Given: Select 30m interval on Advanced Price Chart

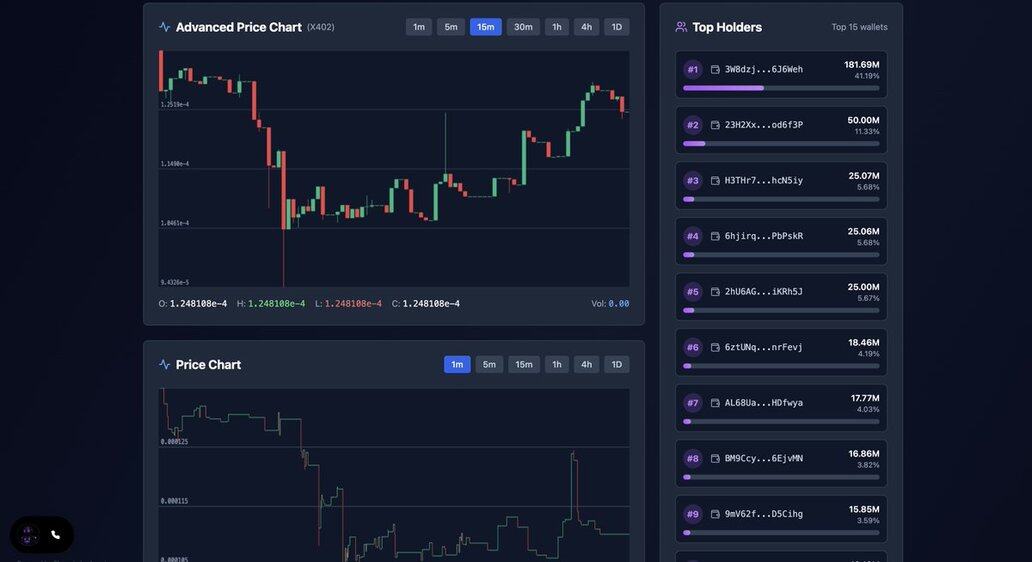Looking at the screenshot, I should pyautogui.click(x=523, y=27).
